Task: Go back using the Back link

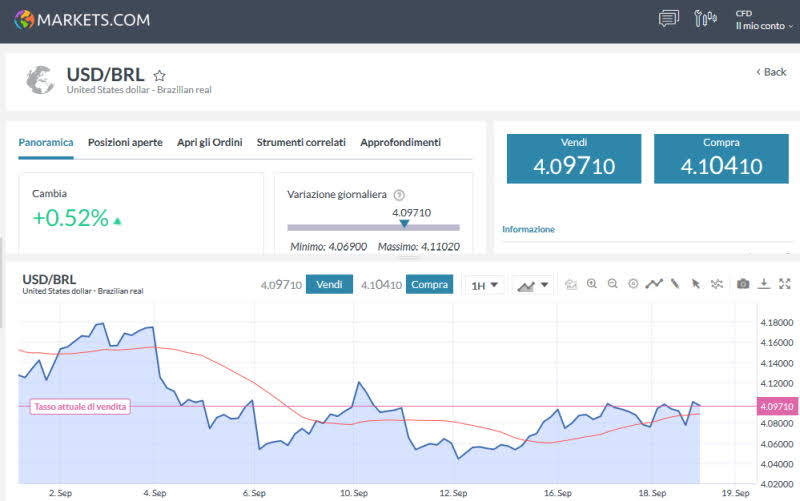Action: point(771,72)
